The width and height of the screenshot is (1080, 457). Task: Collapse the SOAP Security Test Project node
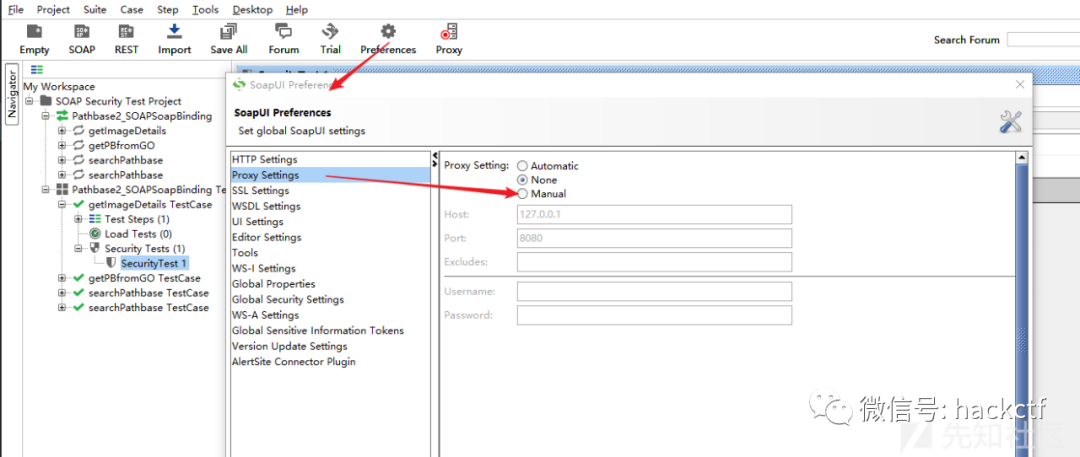[30, 101]
